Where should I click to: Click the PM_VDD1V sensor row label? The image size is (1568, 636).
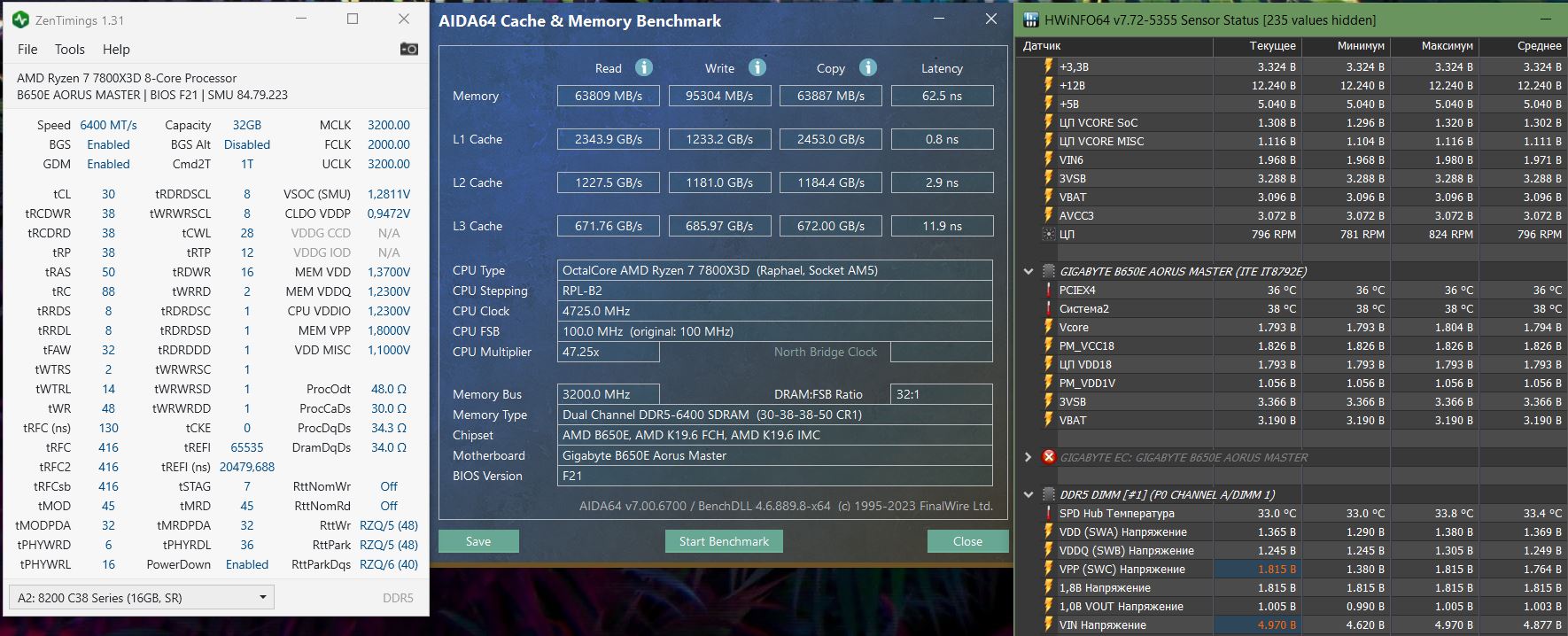1087,383
